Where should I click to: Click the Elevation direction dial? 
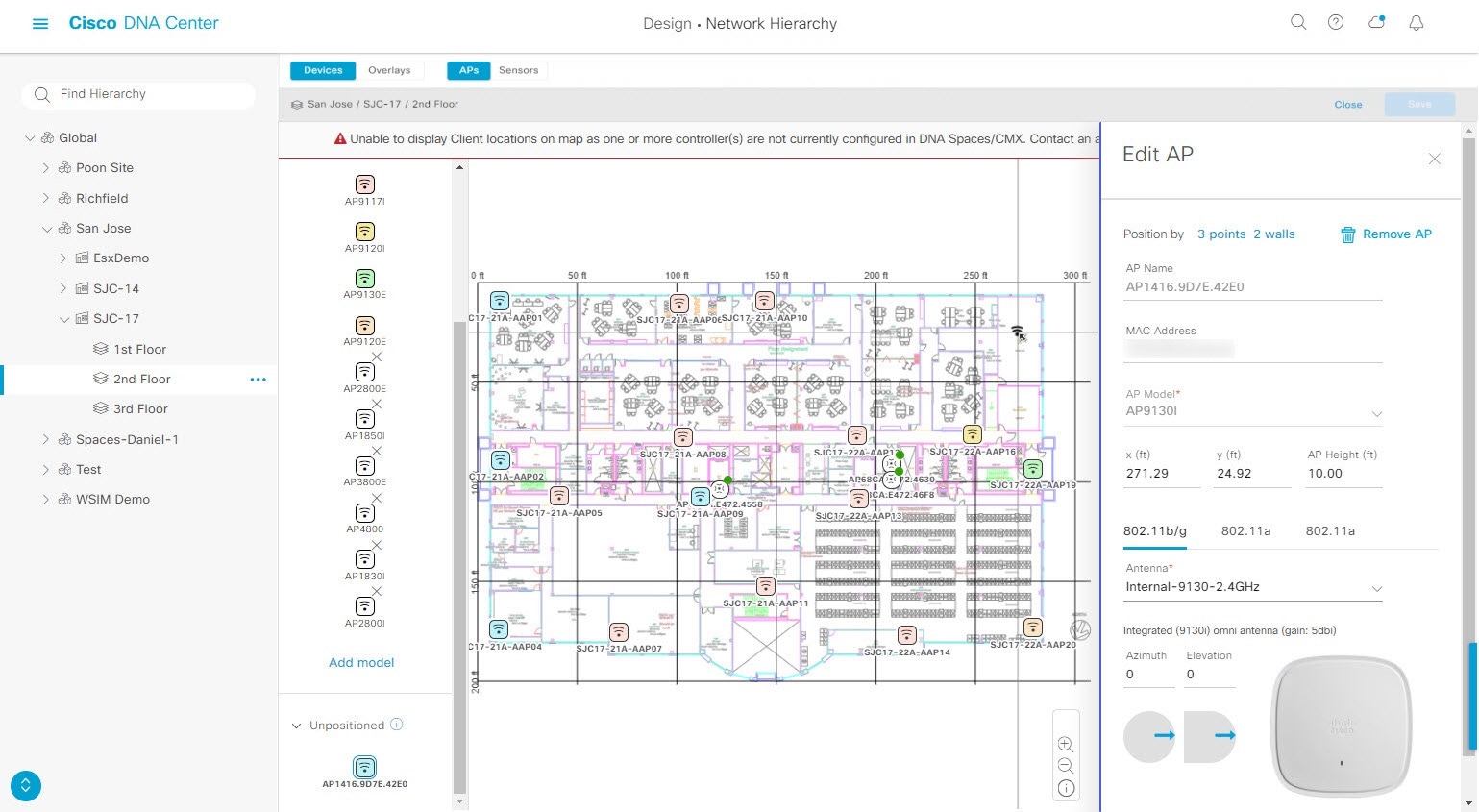(1210, 736)
